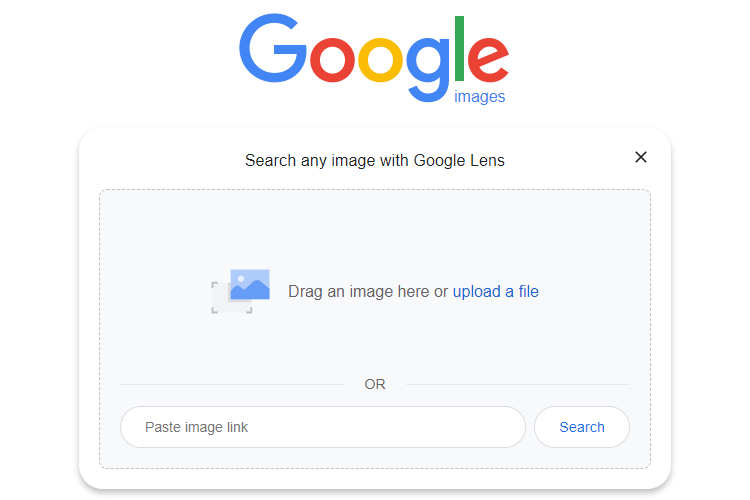The width and height of the screenshot is (750, 500).
Task: Click the "Drag an image here or" text
Action: click(x=368, y=291)
